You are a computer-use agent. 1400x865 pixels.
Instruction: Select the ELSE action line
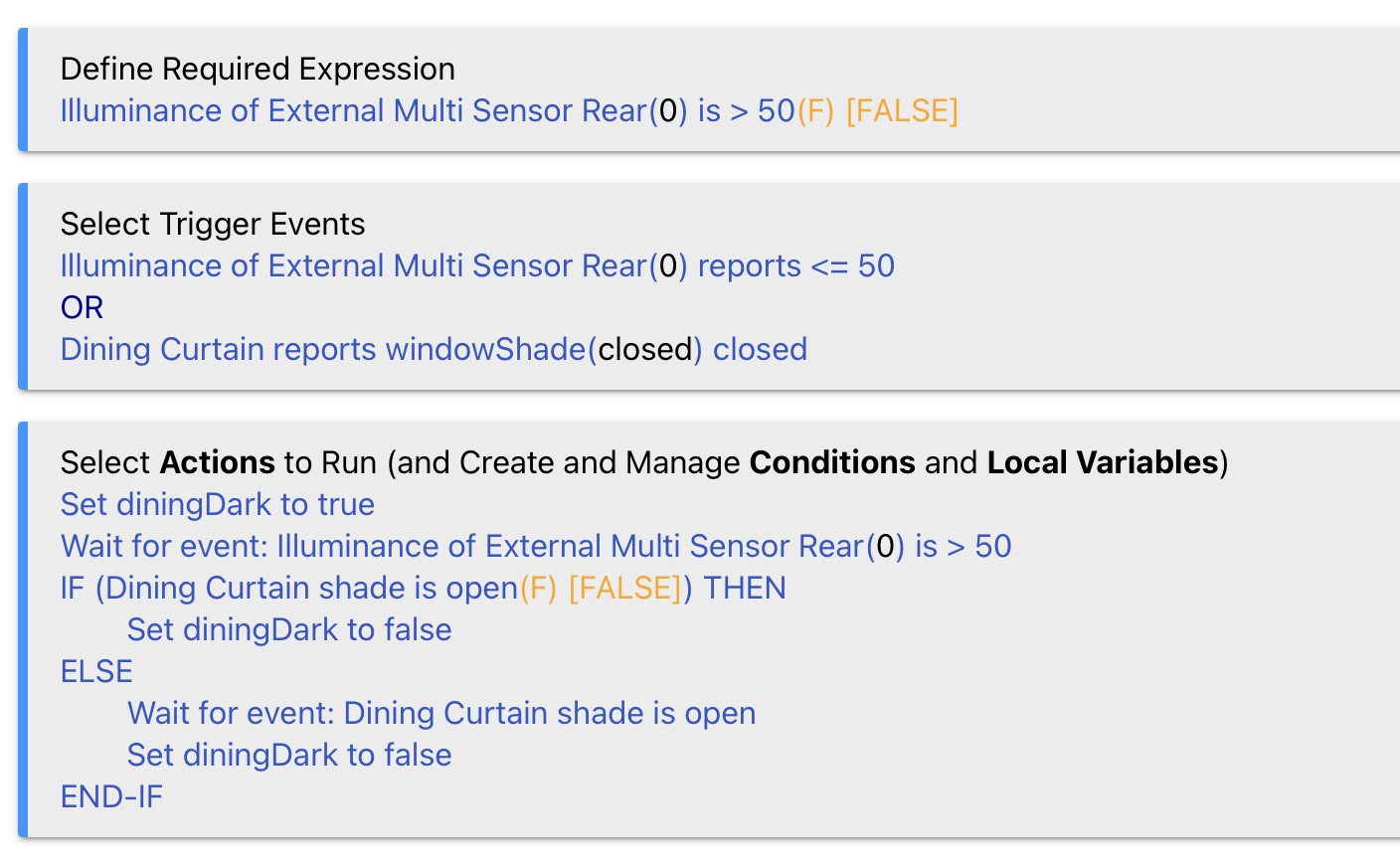point(96,671)
